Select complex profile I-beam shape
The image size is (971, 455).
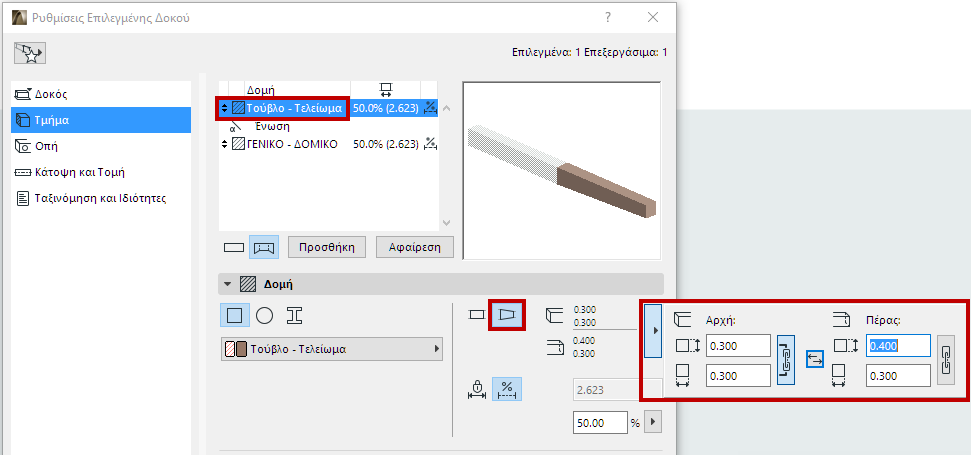(x=295, y=315)
